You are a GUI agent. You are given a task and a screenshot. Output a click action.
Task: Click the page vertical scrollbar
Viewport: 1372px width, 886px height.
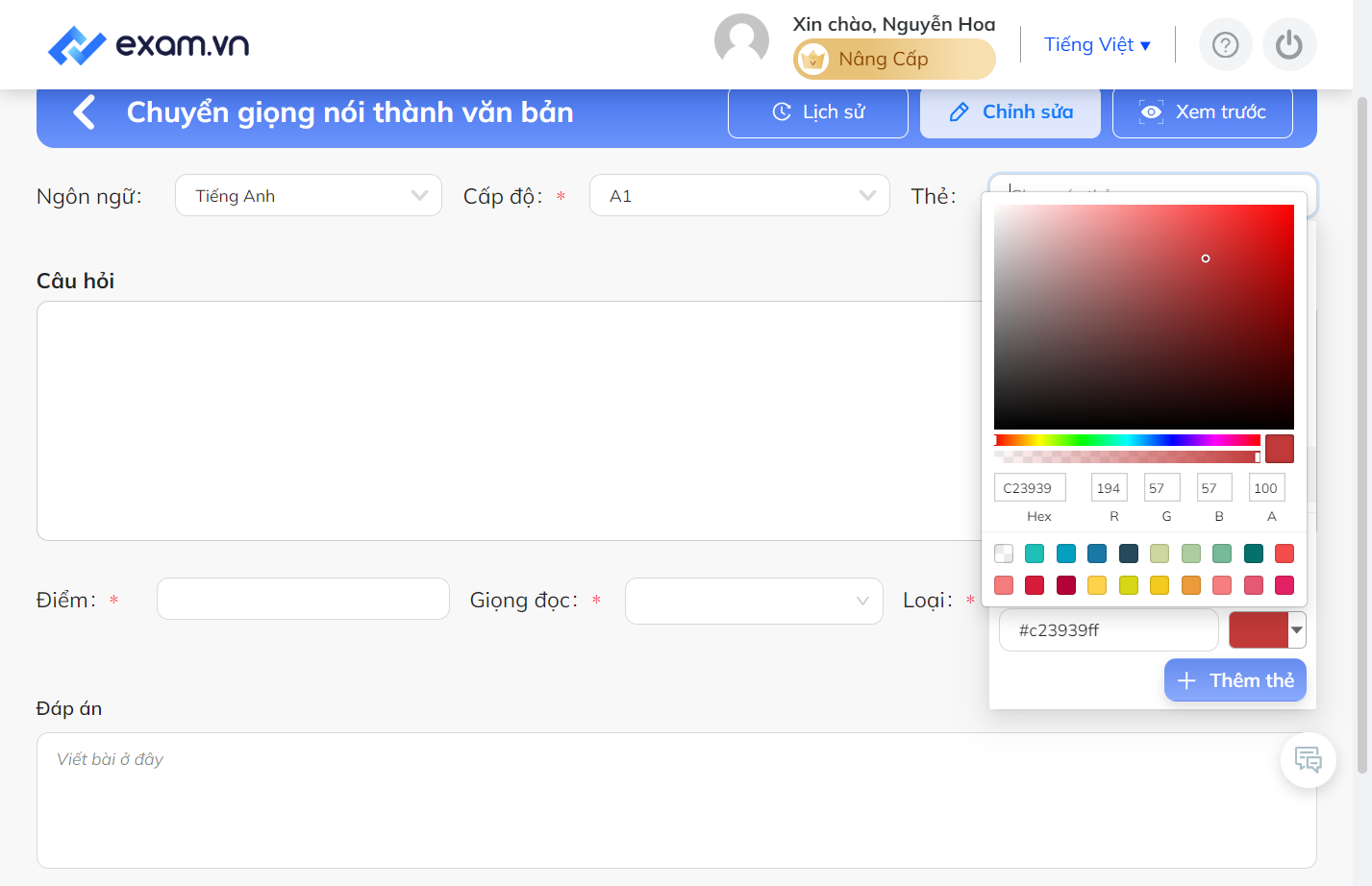coord(1361,434)
